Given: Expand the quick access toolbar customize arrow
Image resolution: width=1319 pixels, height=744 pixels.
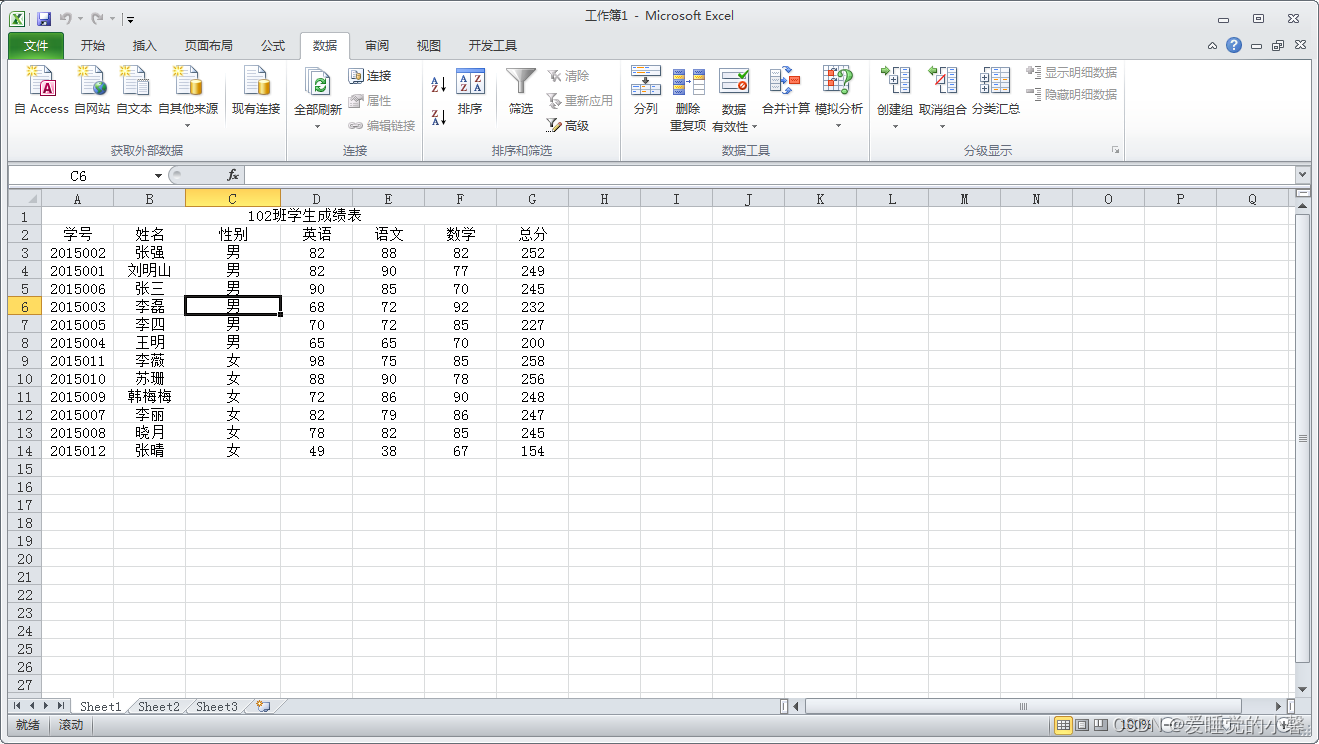Looking at the screenshot, I should click(x=131, y=19).
